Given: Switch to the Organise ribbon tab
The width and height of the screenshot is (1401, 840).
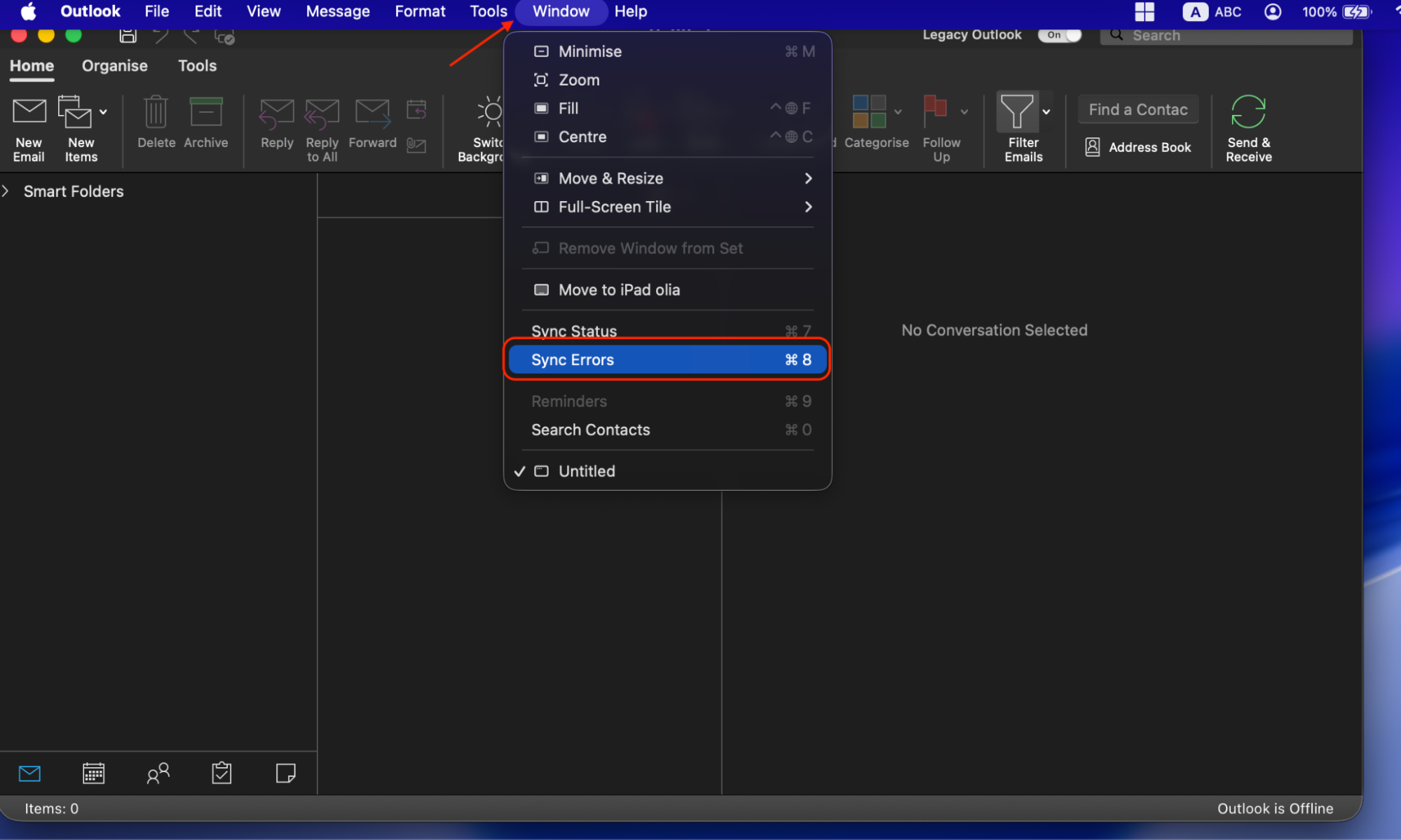Looking at the screenshot, I should point(115,66).
